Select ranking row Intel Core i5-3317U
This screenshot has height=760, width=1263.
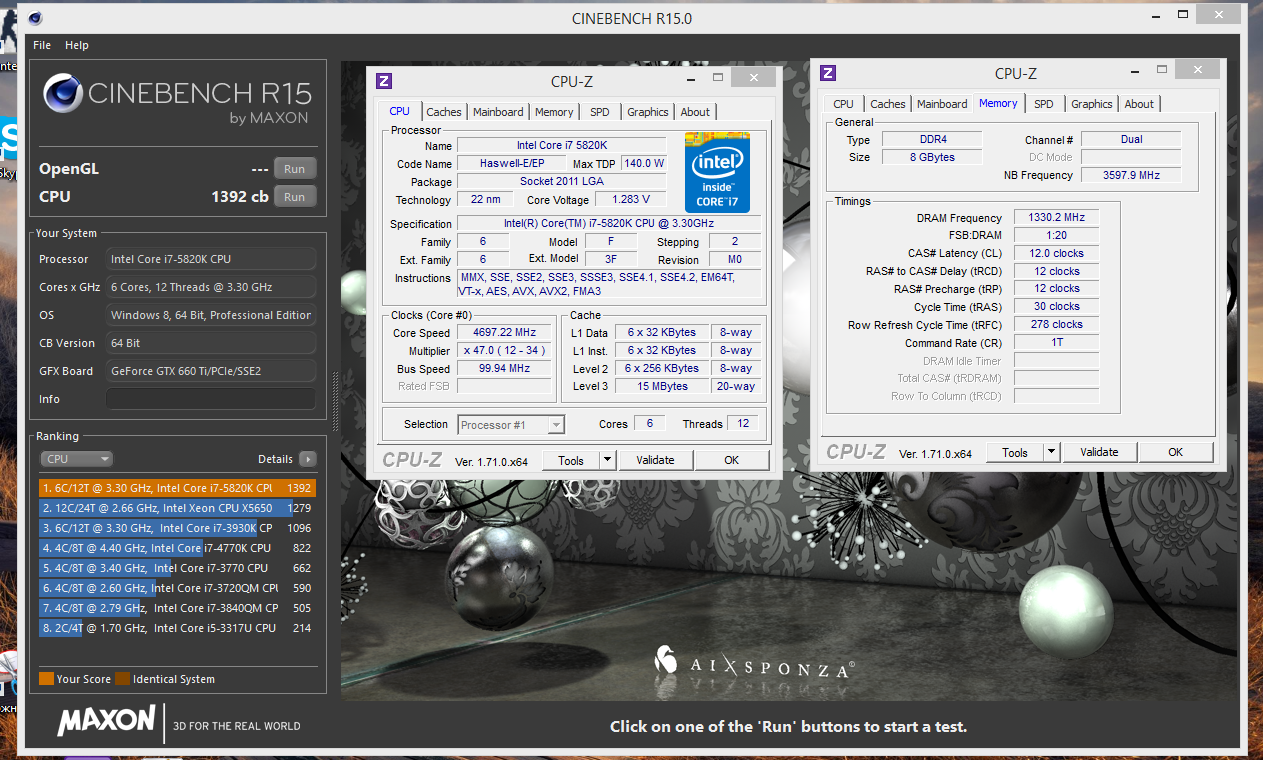[177, 628]
